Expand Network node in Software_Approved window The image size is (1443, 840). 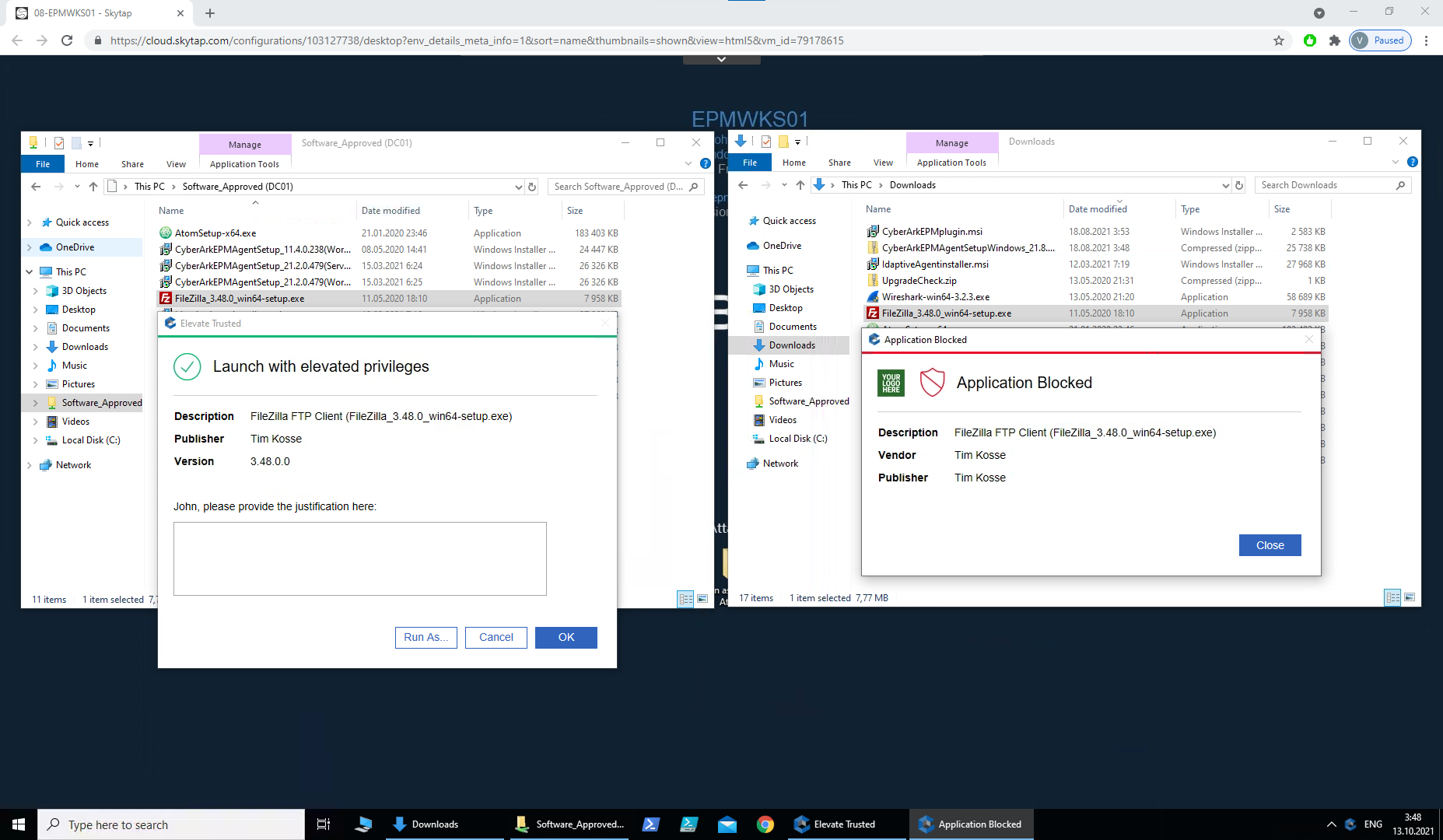30,465
